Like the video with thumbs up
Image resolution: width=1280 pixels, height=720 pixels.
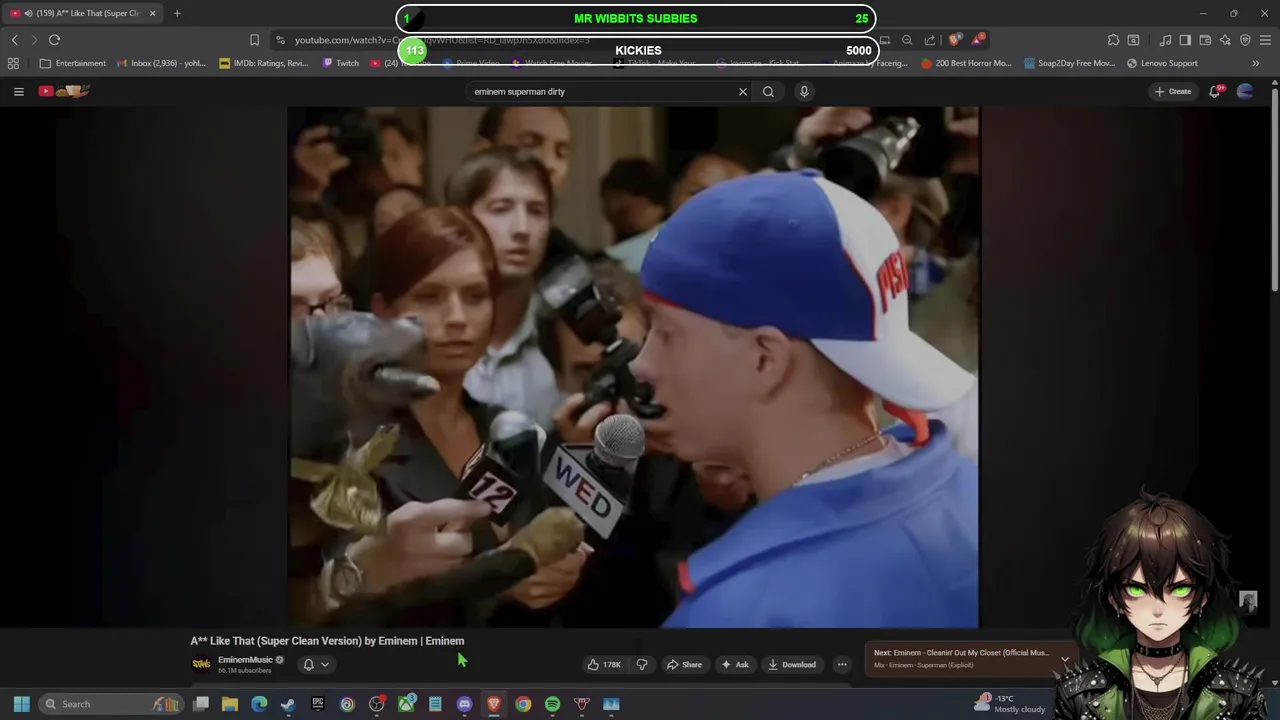(x=604, y=664)
